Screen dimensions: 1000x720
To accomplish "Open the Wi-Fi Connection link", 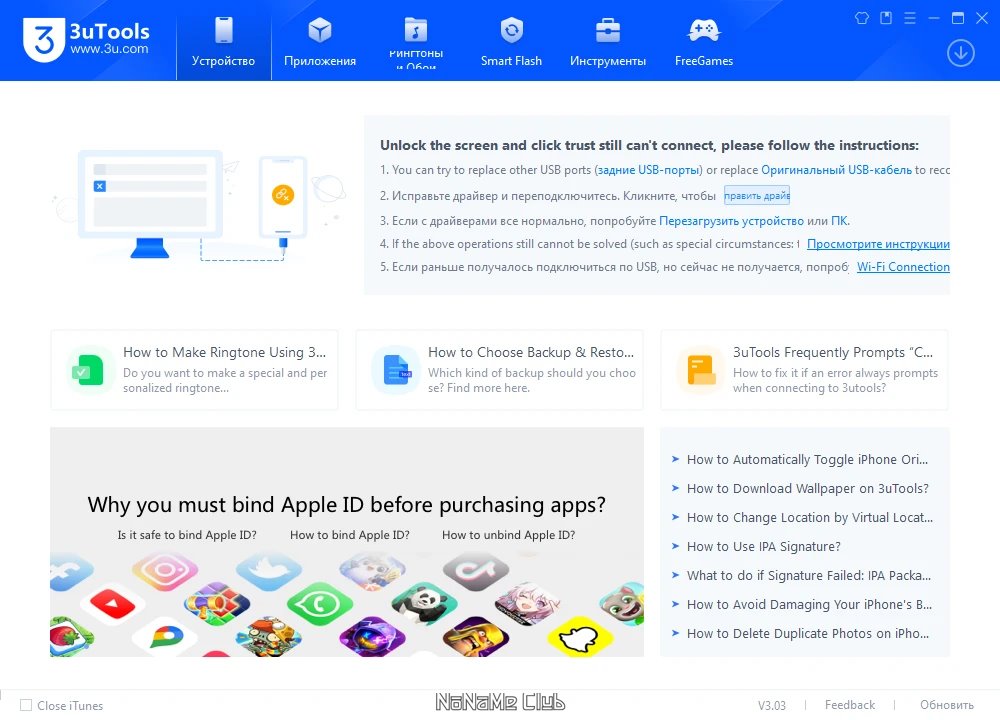I will click(903, 267).
